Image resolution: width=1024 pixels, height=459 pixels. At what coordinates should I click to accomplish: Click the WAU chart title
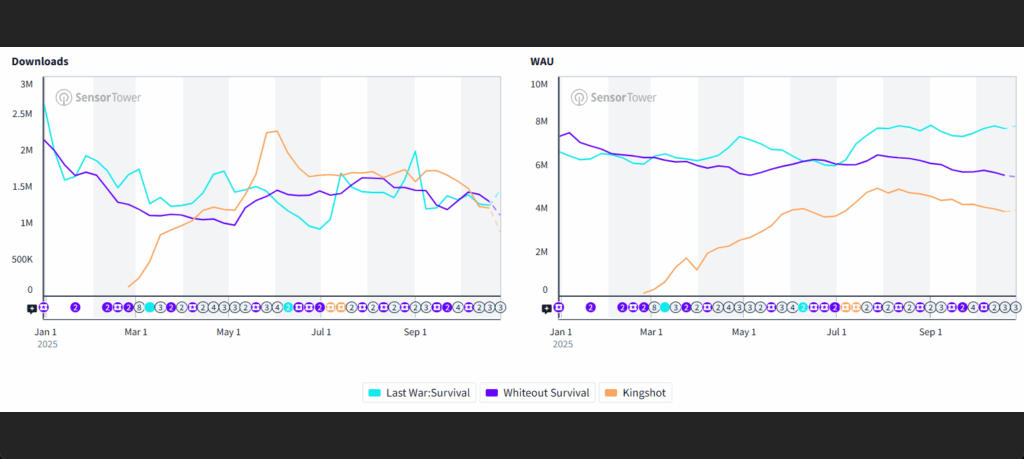click(542, 61)
